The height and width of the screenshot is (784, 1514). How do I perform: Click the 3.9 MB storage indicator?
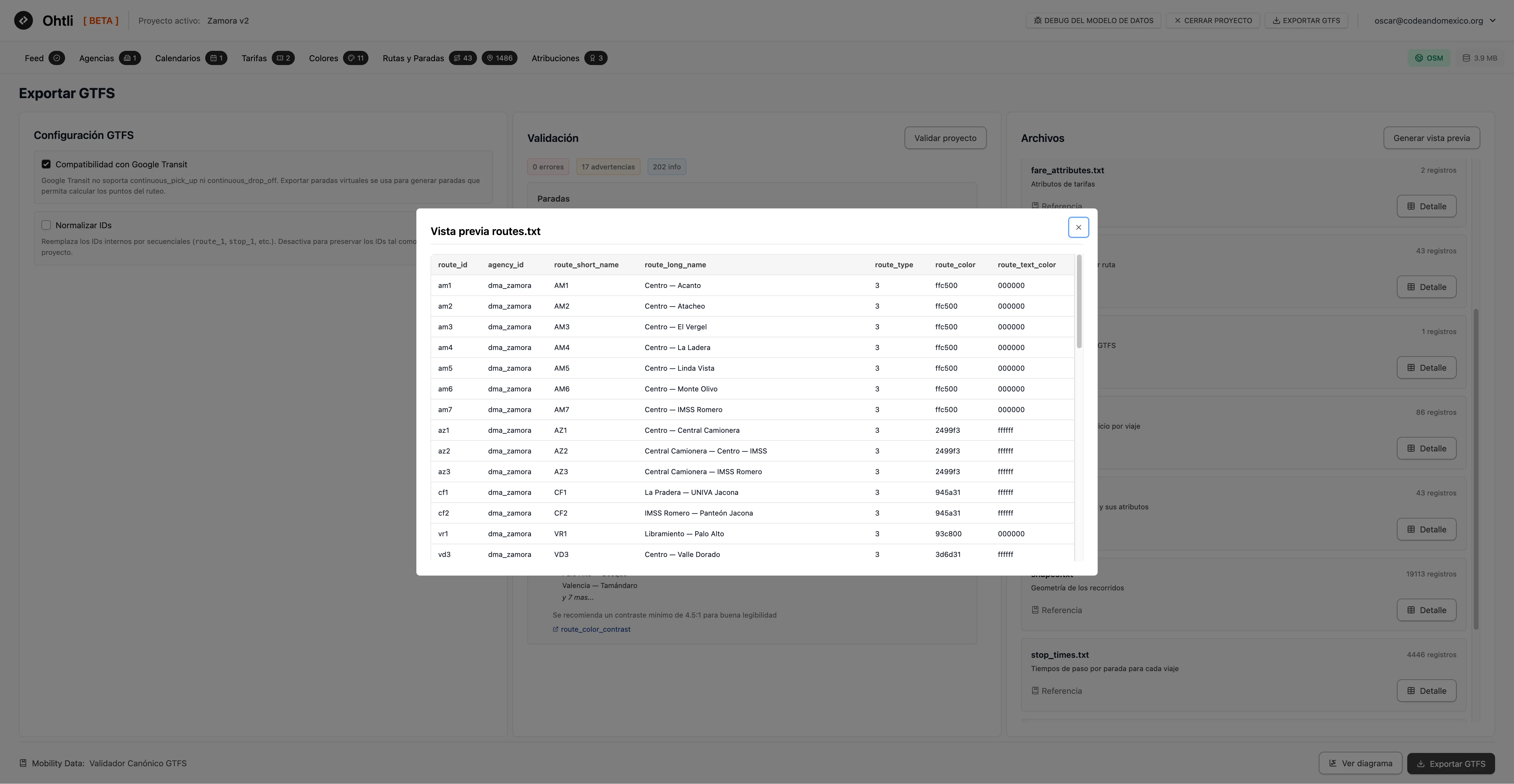pyautogui.click(x=1479, y=58)
